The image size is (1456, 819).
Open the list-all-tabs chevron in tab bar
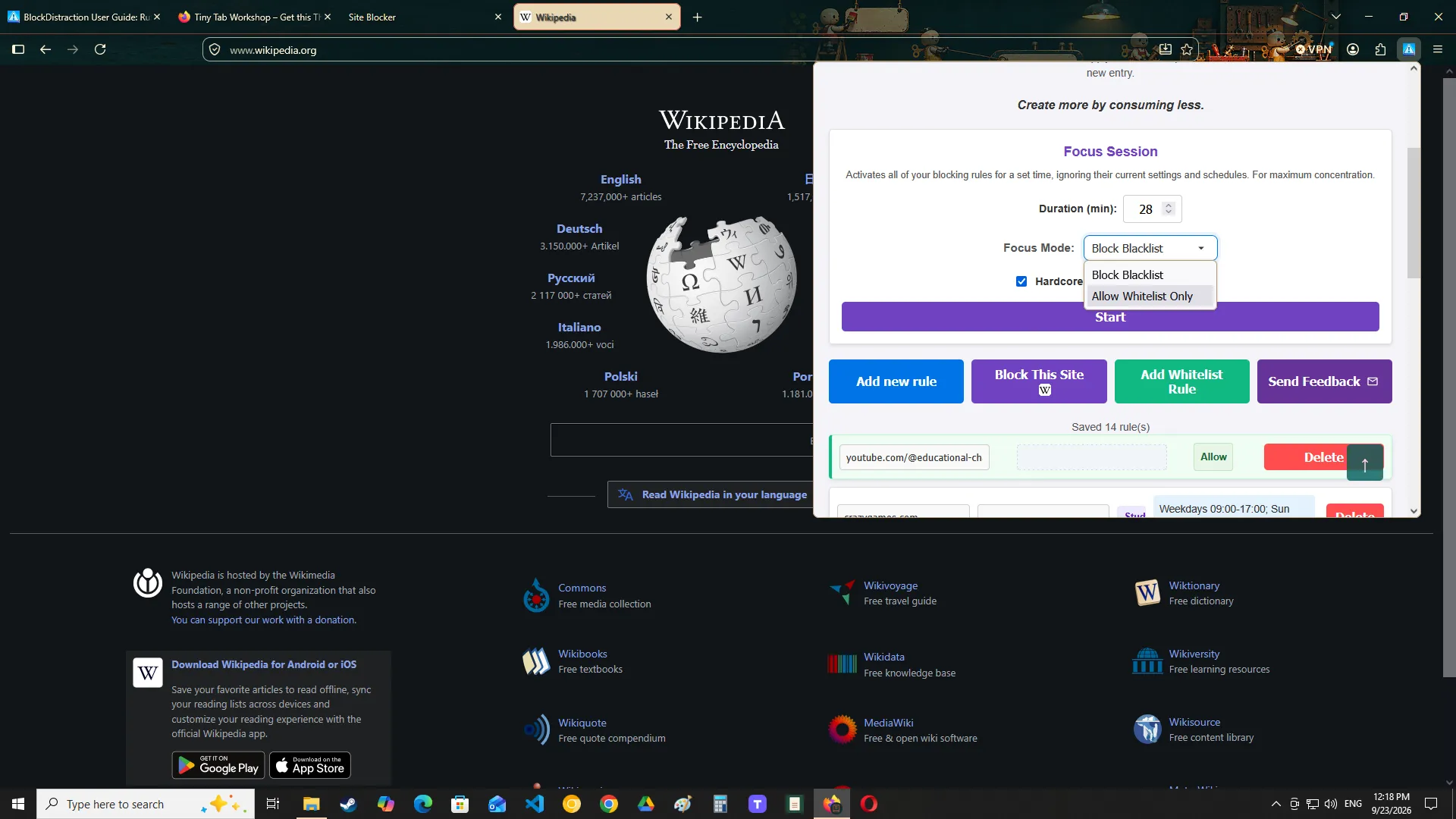[1335, 17]
